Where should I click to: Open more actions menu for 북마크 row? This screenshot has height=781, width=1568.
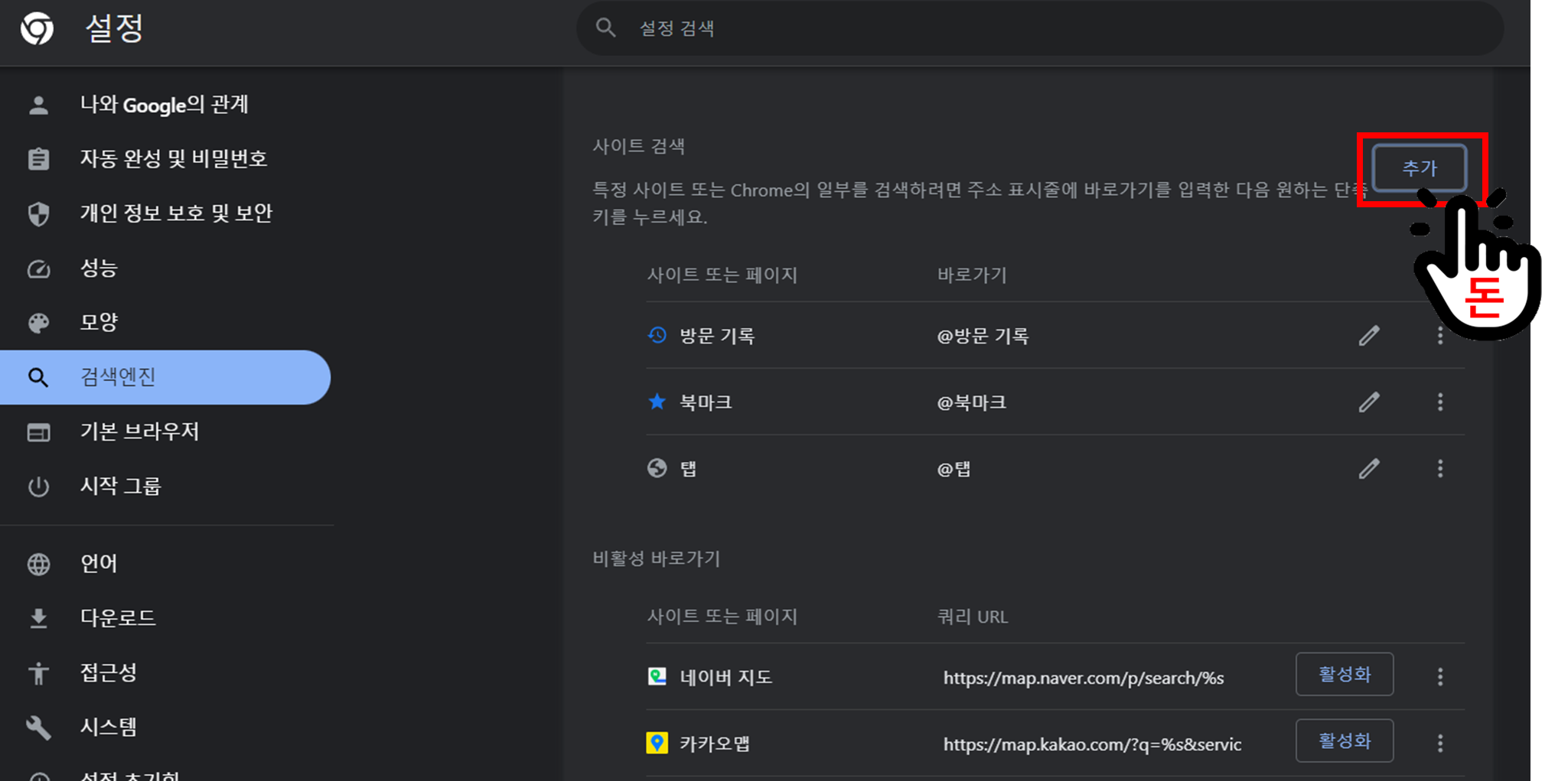click(1440, 402)
